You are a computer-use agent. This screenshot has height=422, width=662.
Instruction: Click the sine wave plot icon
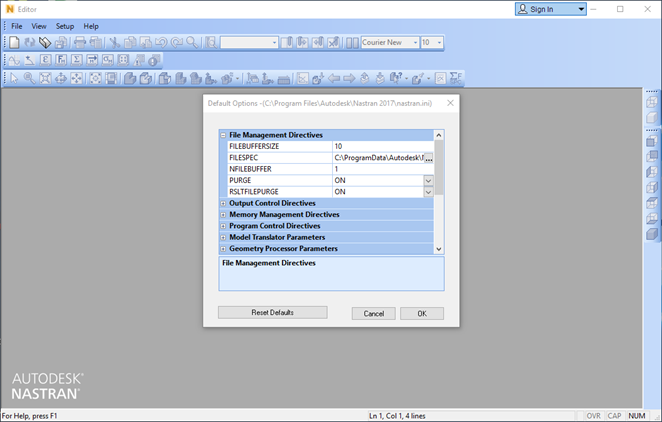tap(14, 60)
